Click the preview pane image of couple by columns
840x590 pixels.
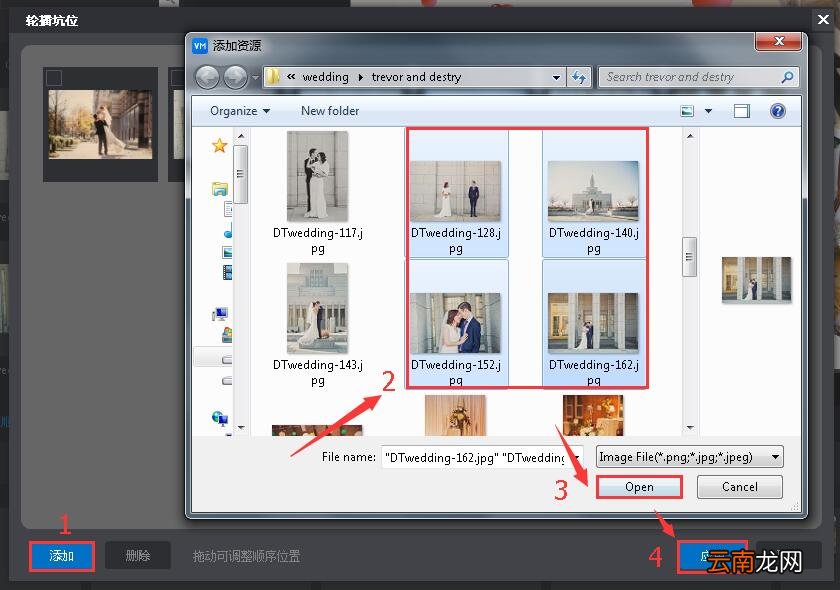coord(756,280)
